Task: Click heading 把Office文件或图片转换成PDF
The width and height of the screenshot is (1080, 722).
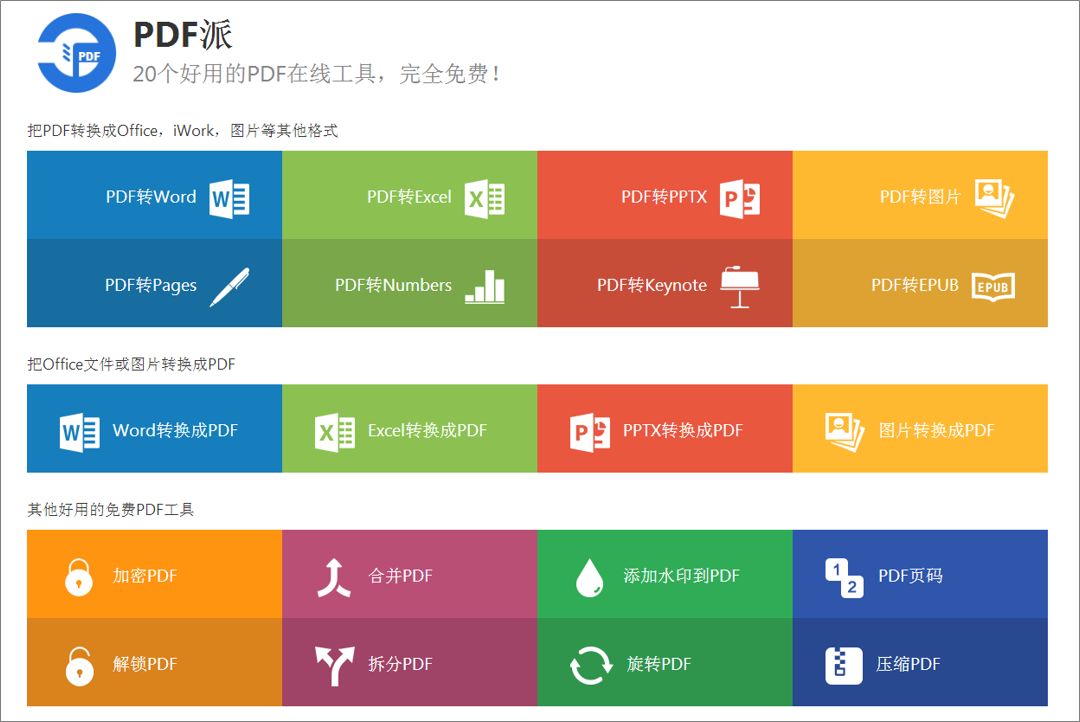Action: coord(131,364)
